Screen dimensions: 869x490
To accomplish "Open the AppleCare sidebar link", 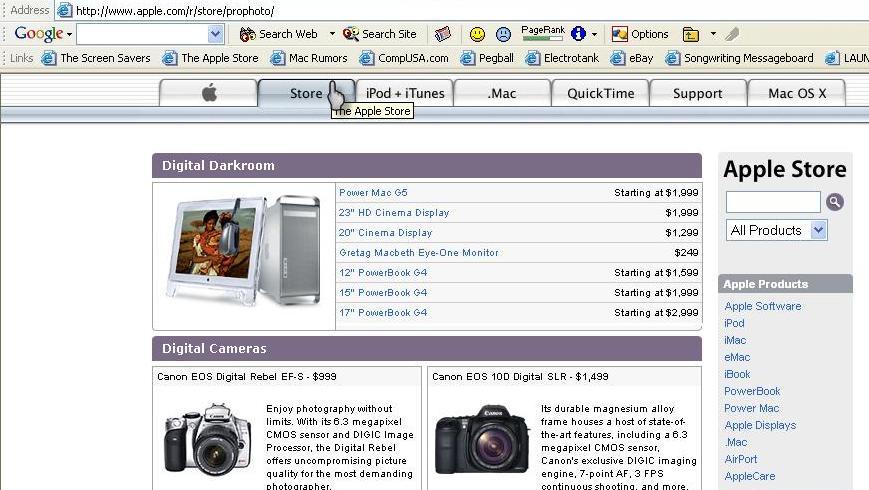I will pyautogui.click(x=749, y=476).
